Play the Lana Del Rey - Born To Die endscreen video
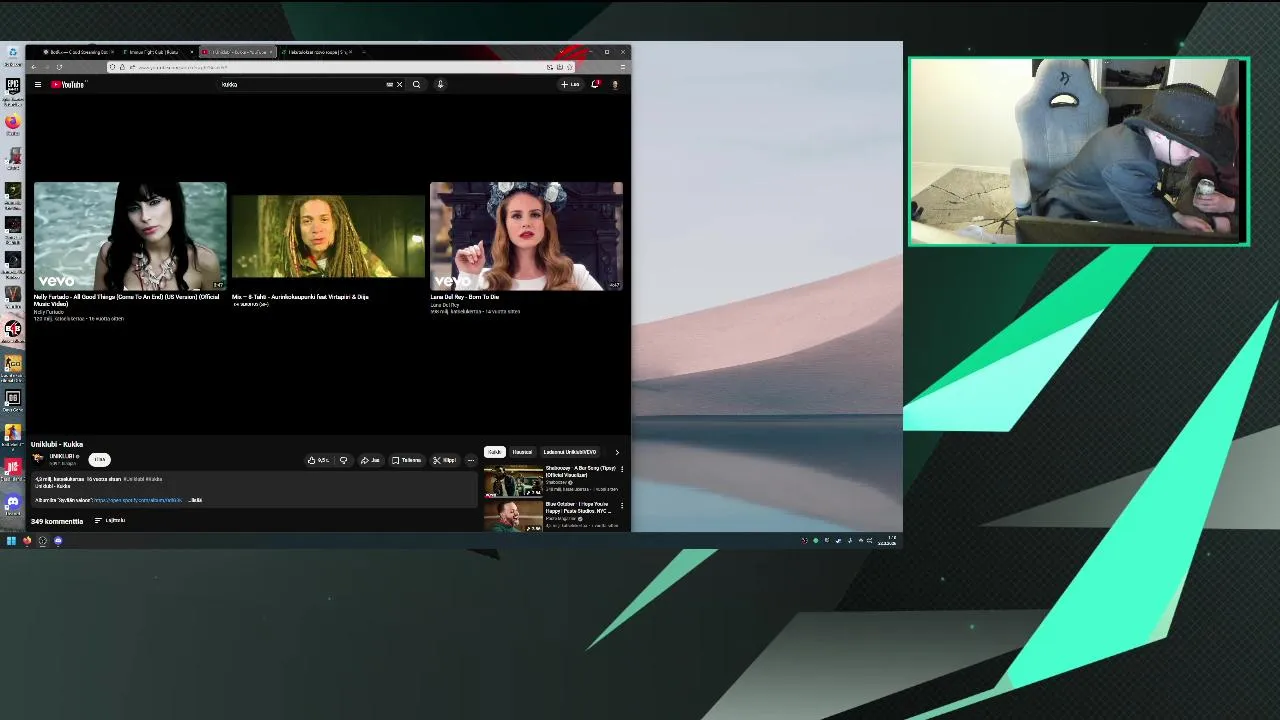This screenshot has height=720, width=1280. pos(526,236)
